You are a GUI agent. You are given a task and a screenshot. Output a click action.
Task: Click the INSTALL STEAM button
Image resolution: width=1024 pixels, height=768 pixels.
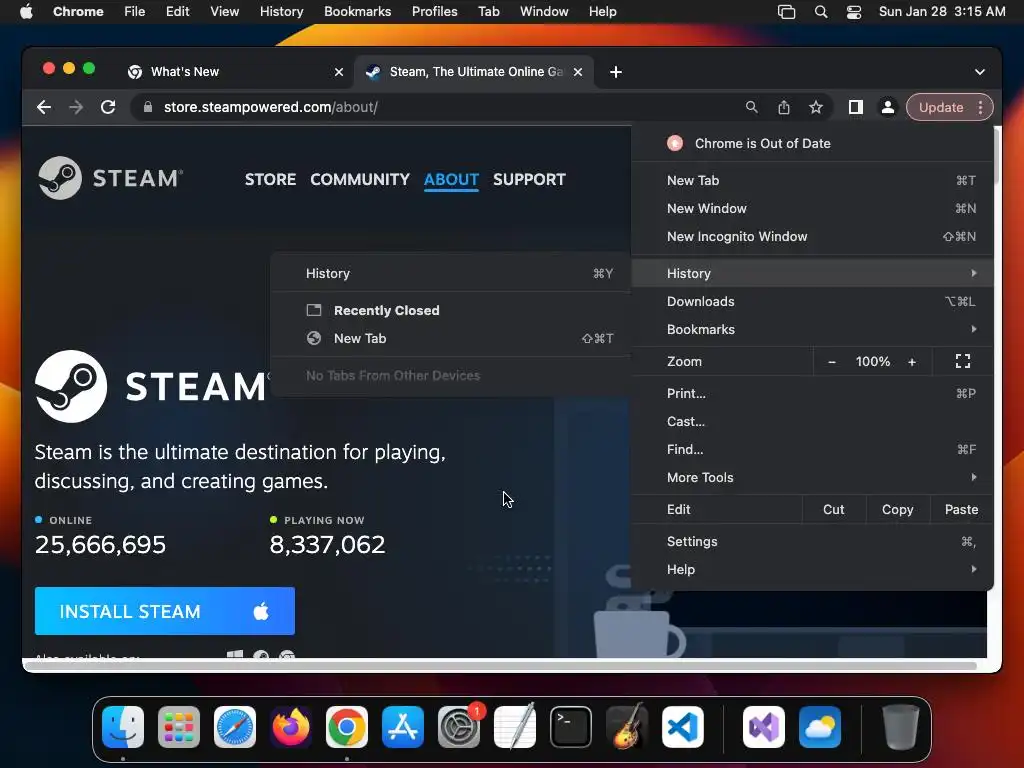165,611
